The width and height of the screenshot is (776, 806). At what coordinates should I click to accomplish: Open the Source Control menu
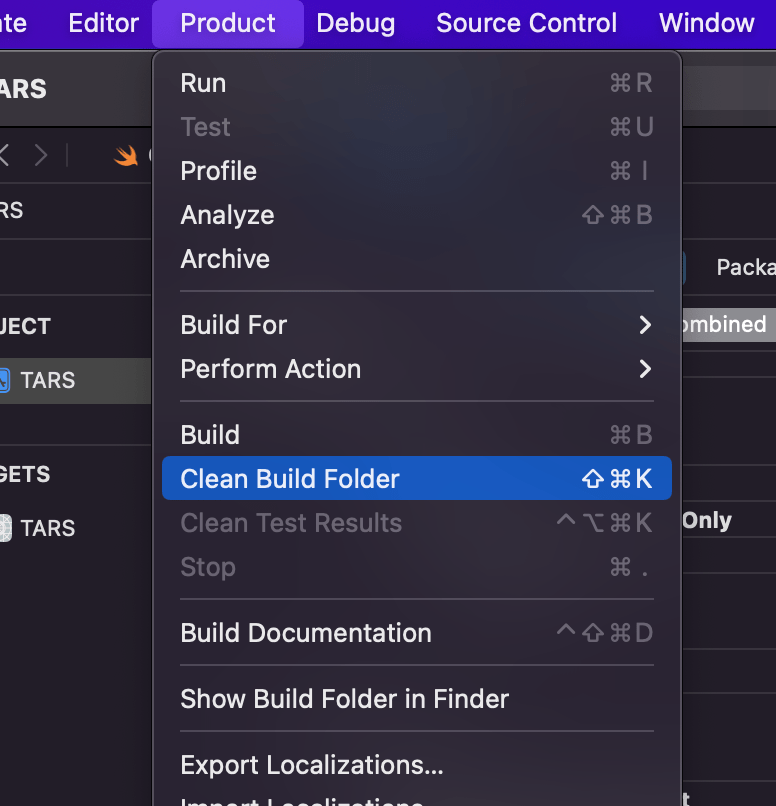[526, 22]
